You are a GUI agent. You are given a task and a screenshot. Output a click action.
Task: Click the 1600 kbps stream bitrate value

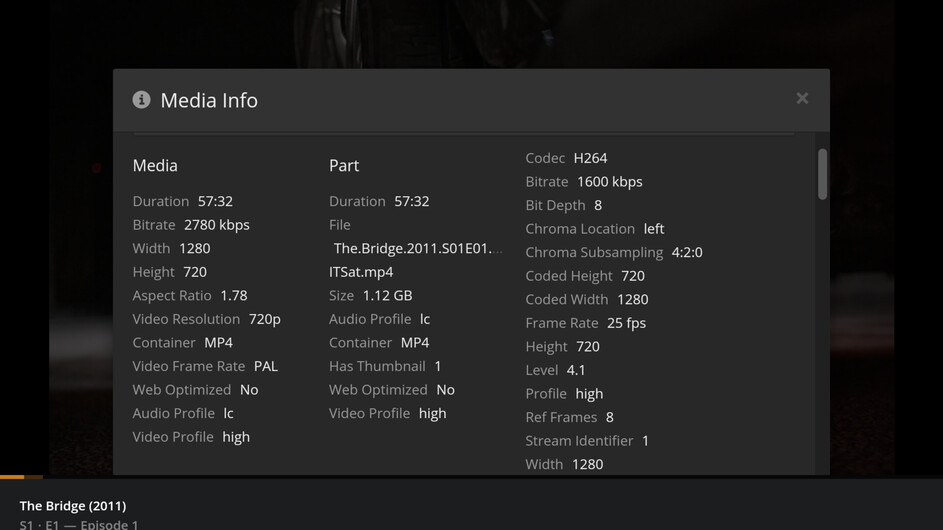(610, 182)
